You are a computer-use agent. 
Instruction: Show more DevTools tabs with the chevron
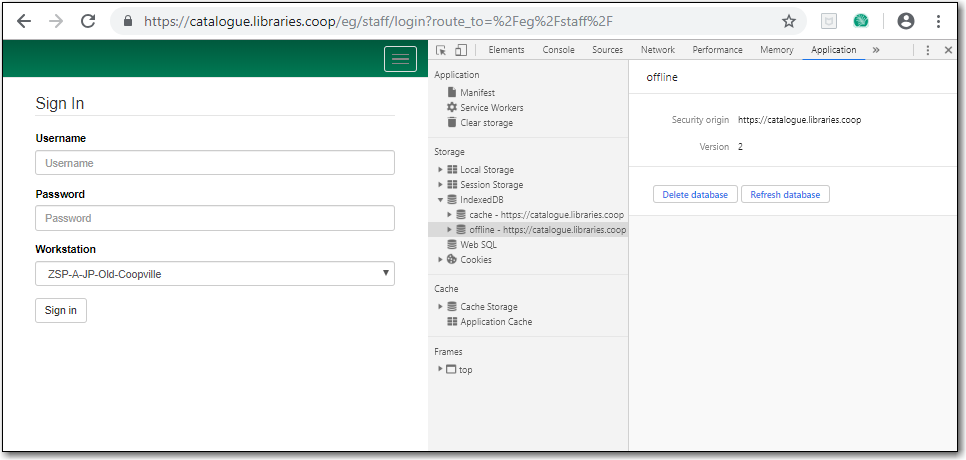[x=876, y=50]
